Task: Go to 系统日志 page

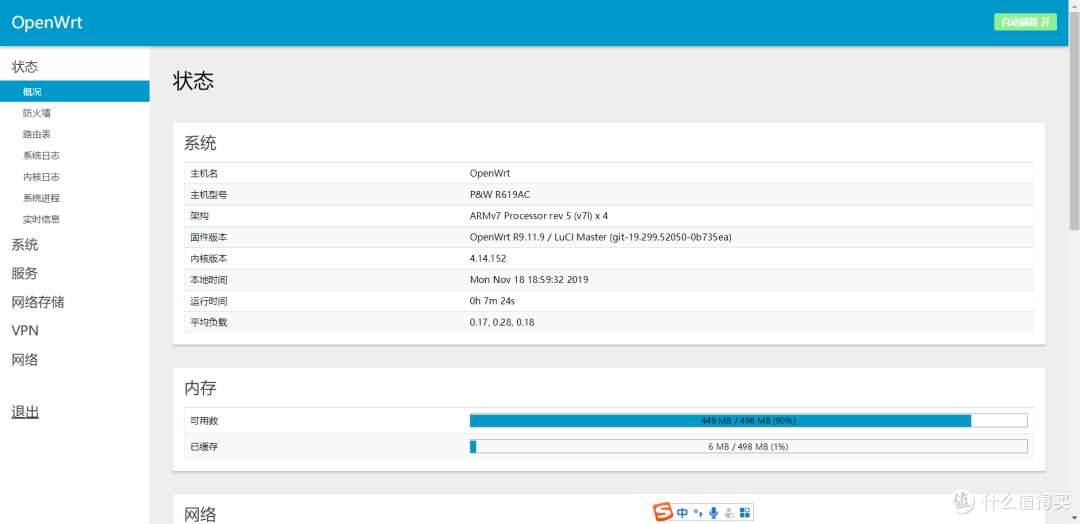Action: 41,155
